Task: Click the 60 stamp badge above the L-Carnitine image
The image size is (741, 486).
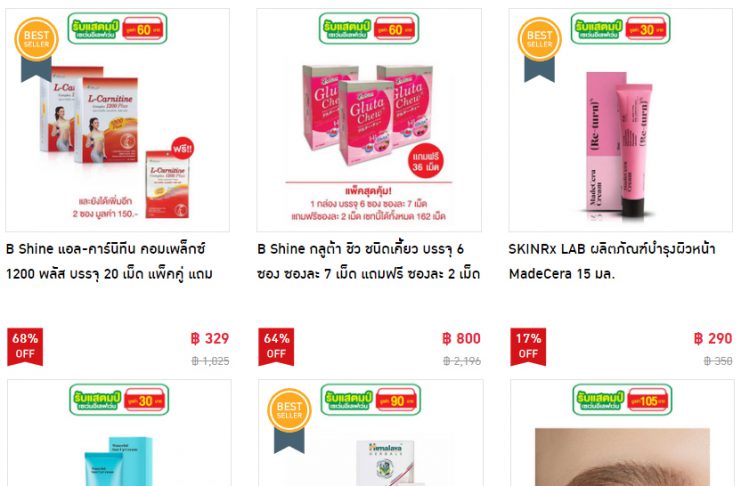Action: click(117, 28)
